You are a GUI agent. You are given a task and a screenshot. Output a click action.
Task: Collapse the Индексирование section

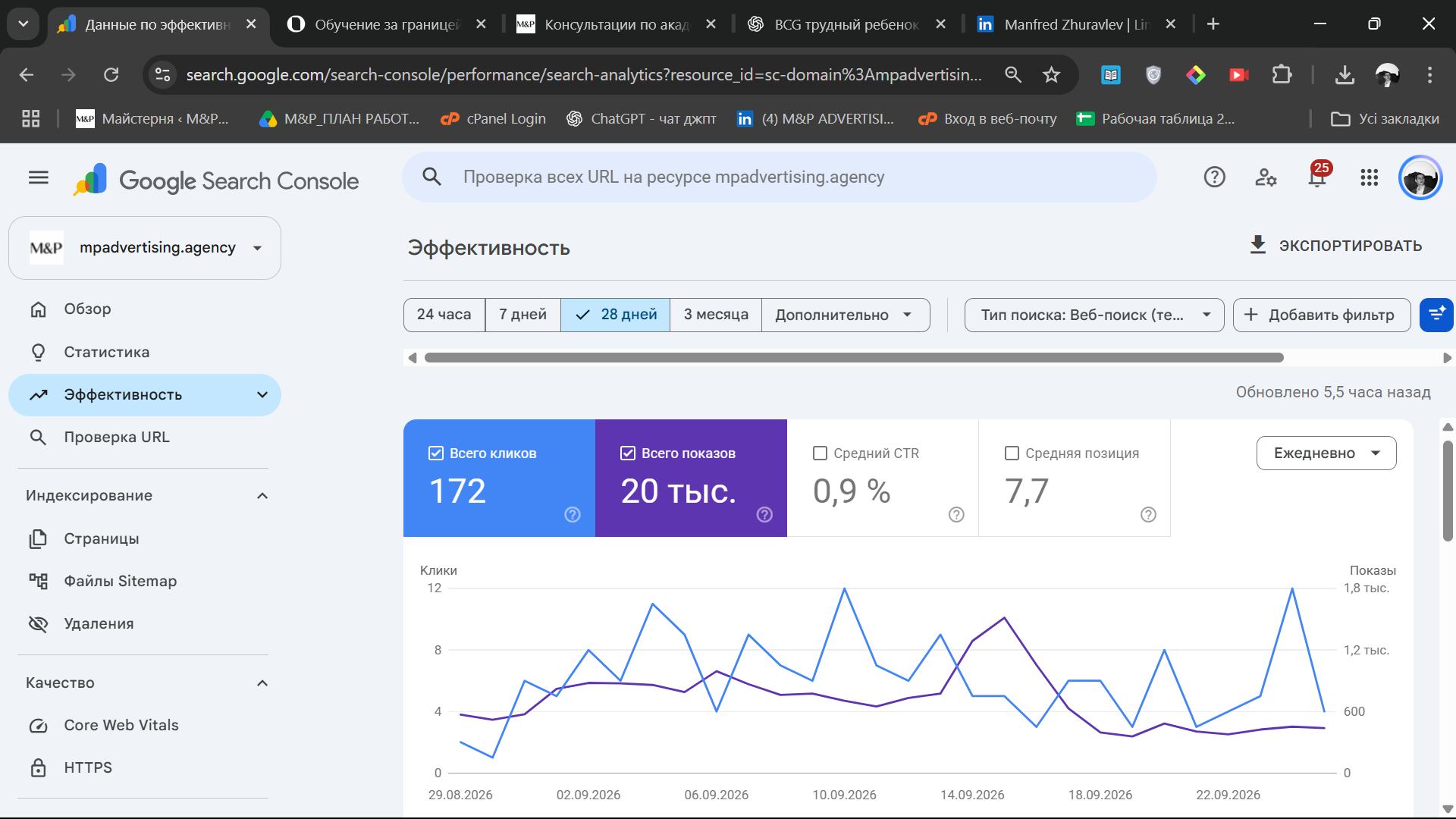pyautogui.click(x=262, y=496)
